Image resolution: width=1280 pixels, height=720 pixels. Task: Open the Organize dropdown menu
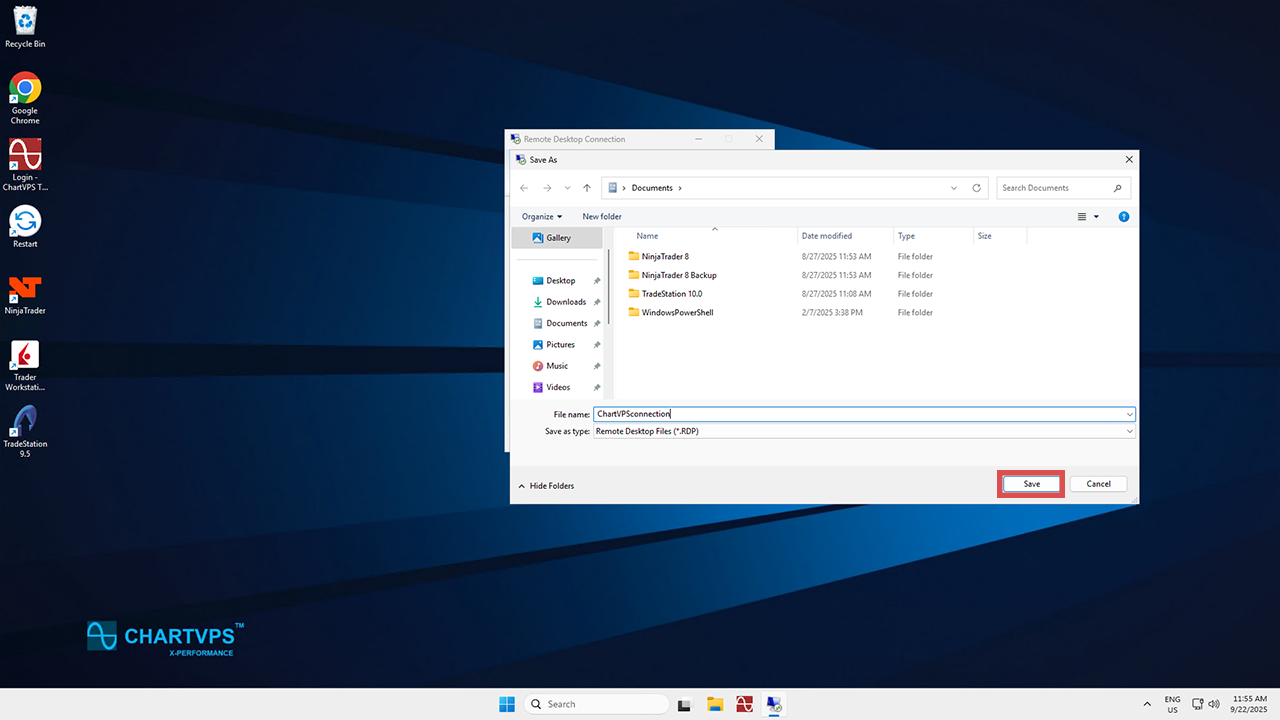coord(541,217)
